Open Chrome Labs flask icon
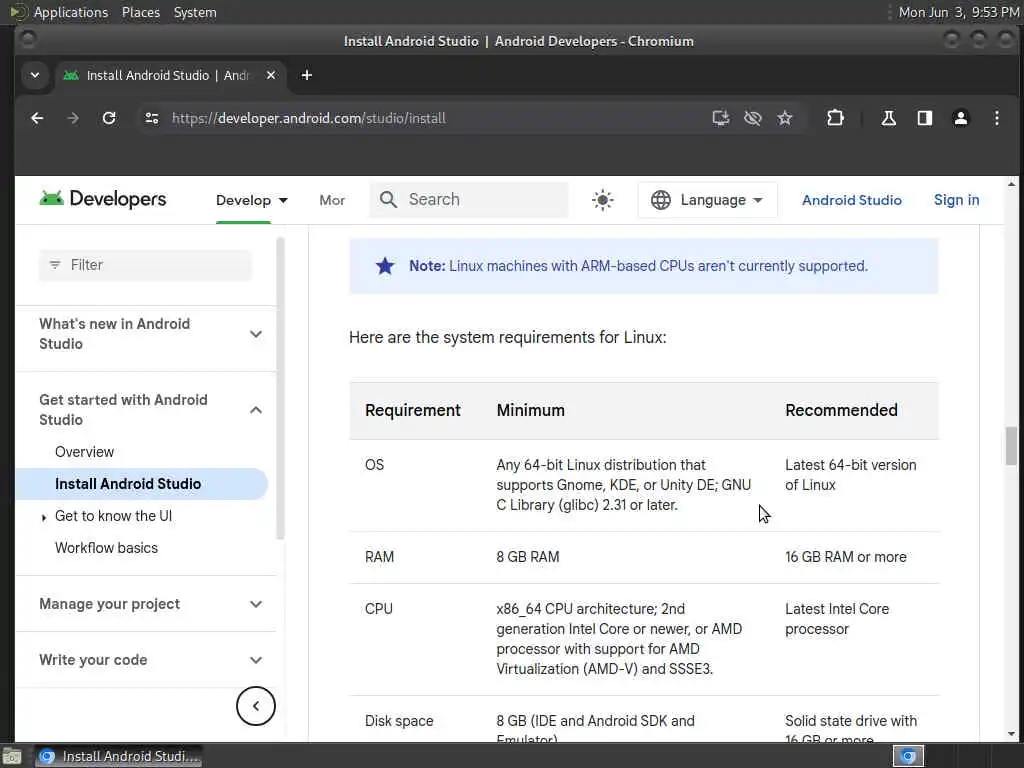The width and height of the screenshot is (1024, 768). 888,118
